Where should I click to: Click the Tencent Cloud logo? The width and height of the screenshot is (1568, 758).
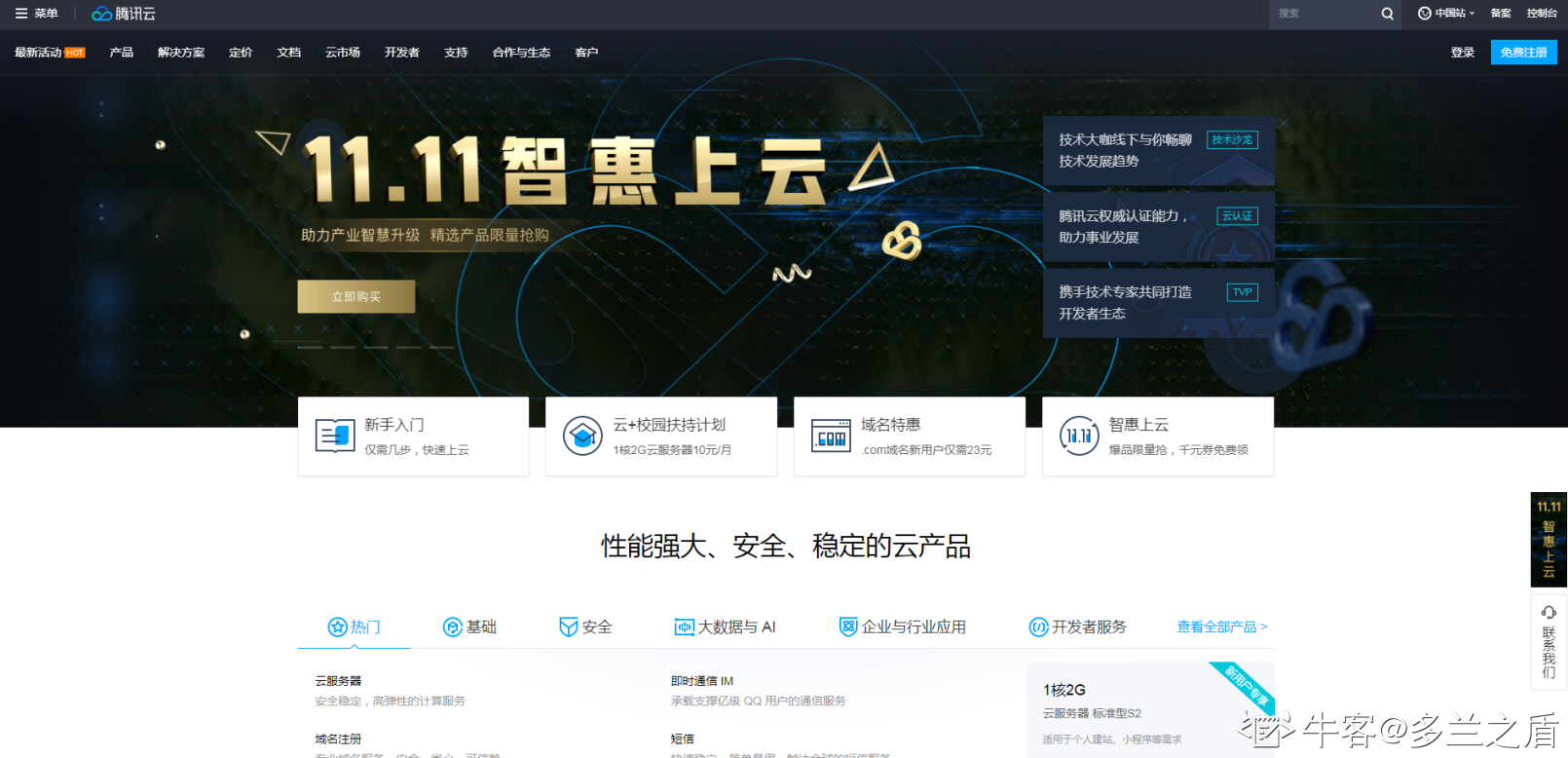tap(124, 14)
